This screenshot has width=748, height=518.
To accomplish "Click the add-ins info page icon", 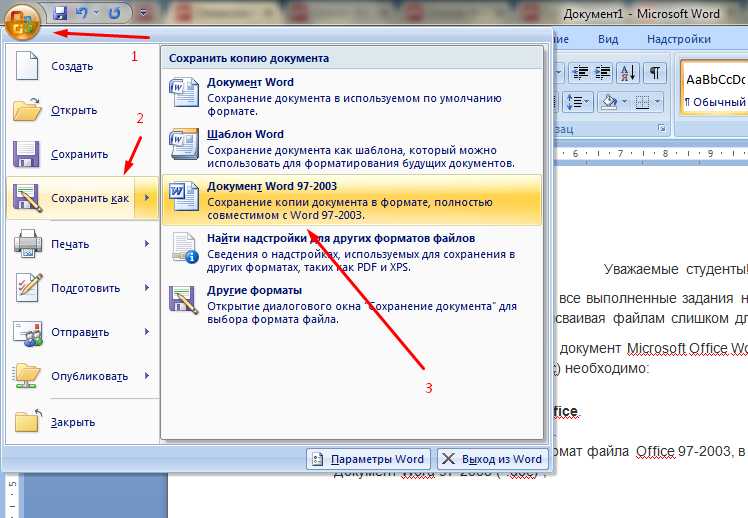I will (185, 248).
